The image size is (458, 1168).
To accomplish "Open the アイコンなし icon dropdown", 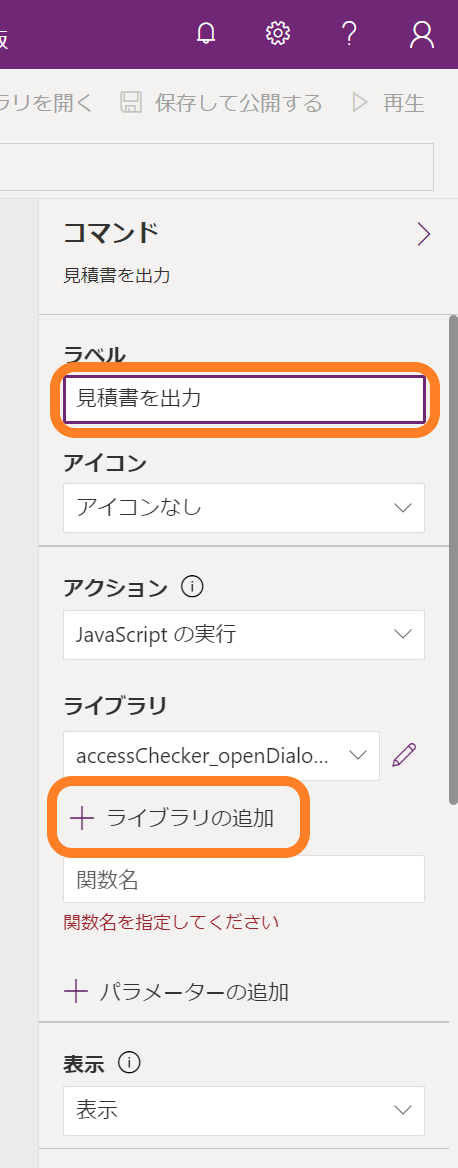I will tap(244, 508).
